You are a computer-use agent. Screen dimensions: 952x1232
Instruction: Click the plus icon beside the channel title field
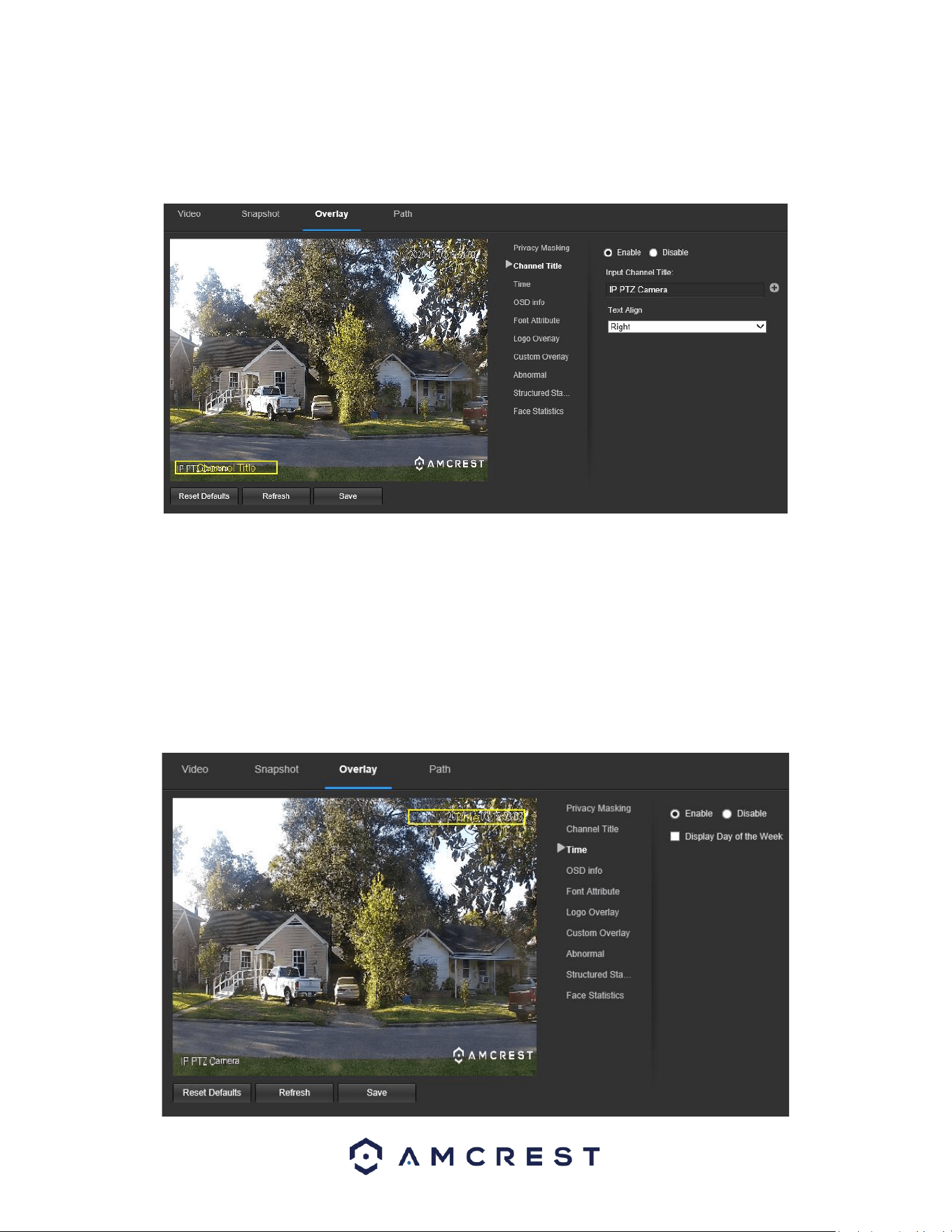[x=774, y=288]
